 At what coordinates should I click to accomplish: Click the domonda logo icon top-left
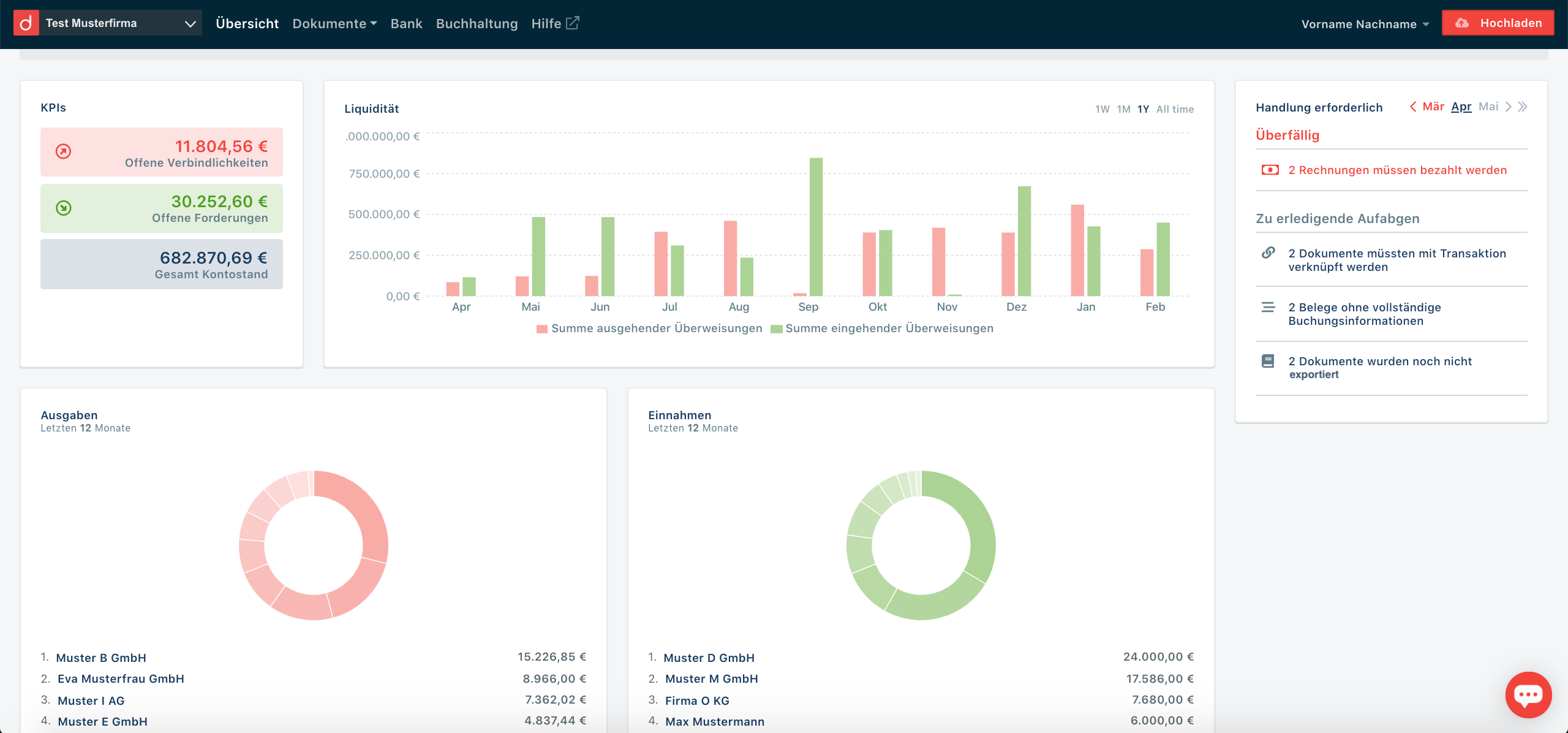(26, 22)
